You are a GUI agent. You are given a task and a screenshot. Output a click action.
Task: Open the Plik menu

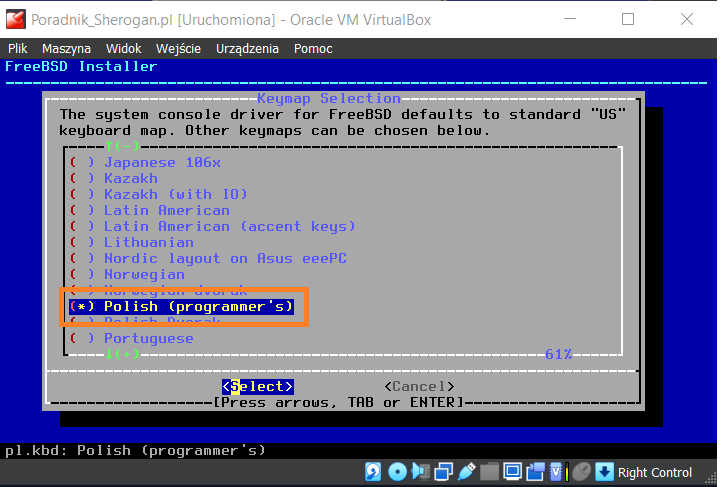(18, 48)
